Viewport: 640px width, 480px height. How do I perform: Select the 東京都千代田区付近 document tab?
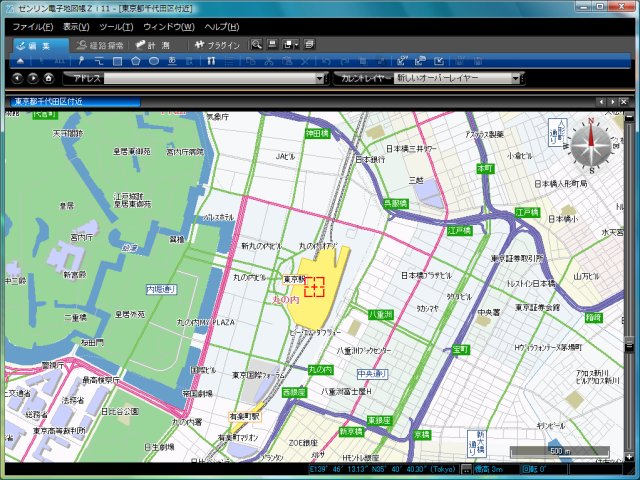pos(73,102)
